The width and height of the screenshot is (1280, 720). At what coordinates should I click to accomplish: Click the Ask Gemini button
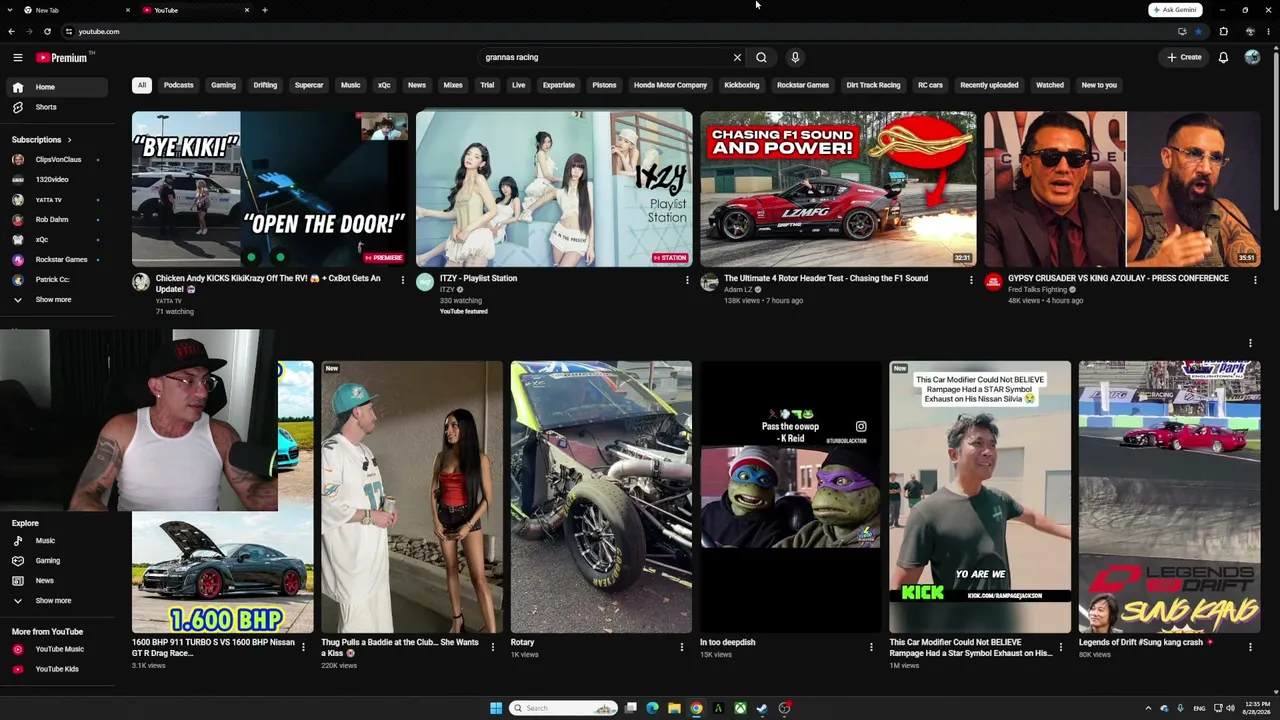pos(1175,10)
